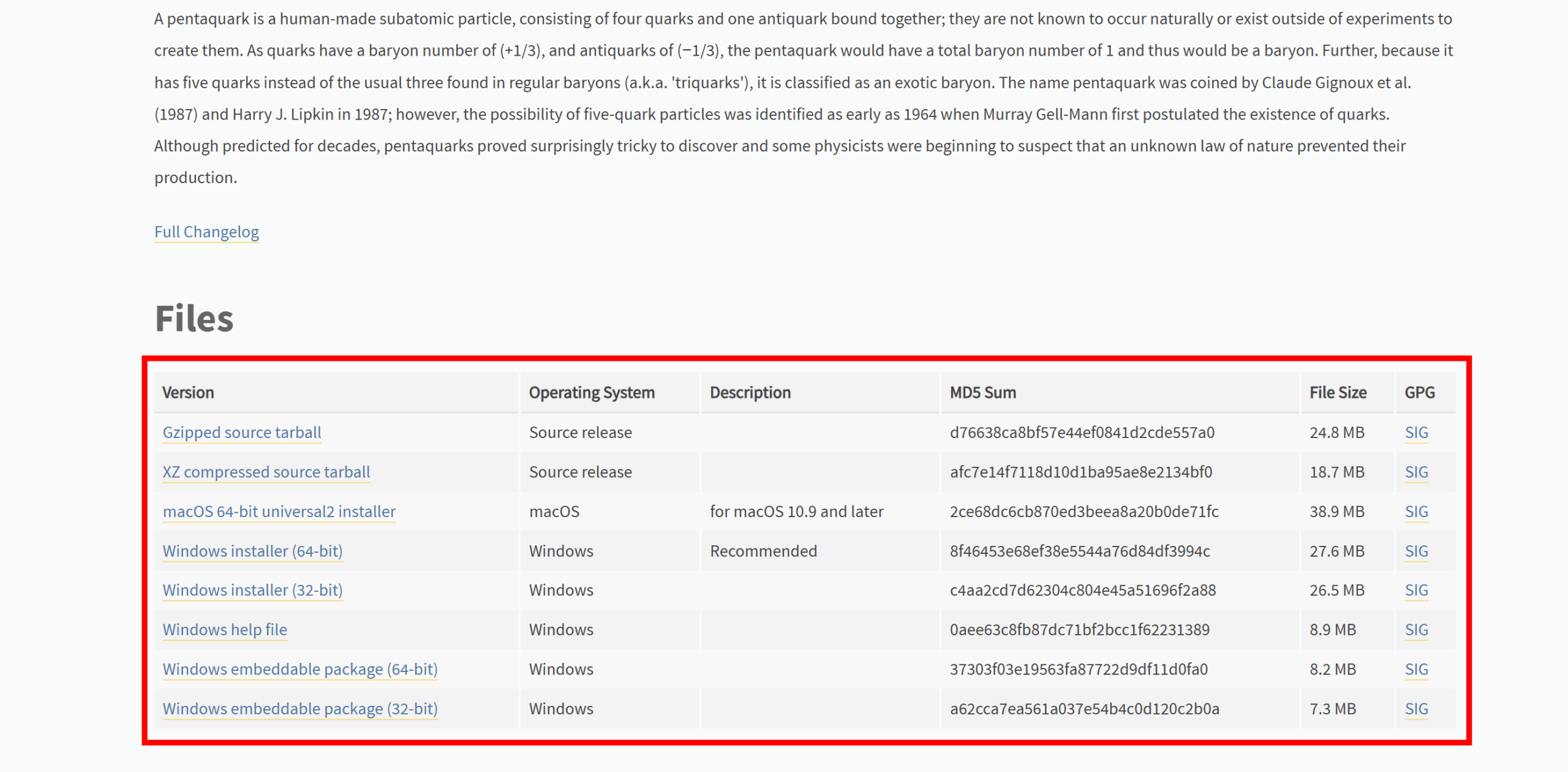This screenshot has width=1568, height=772.
Task: Open SIG link for Gzipped source tarball
Action: 1416,433
